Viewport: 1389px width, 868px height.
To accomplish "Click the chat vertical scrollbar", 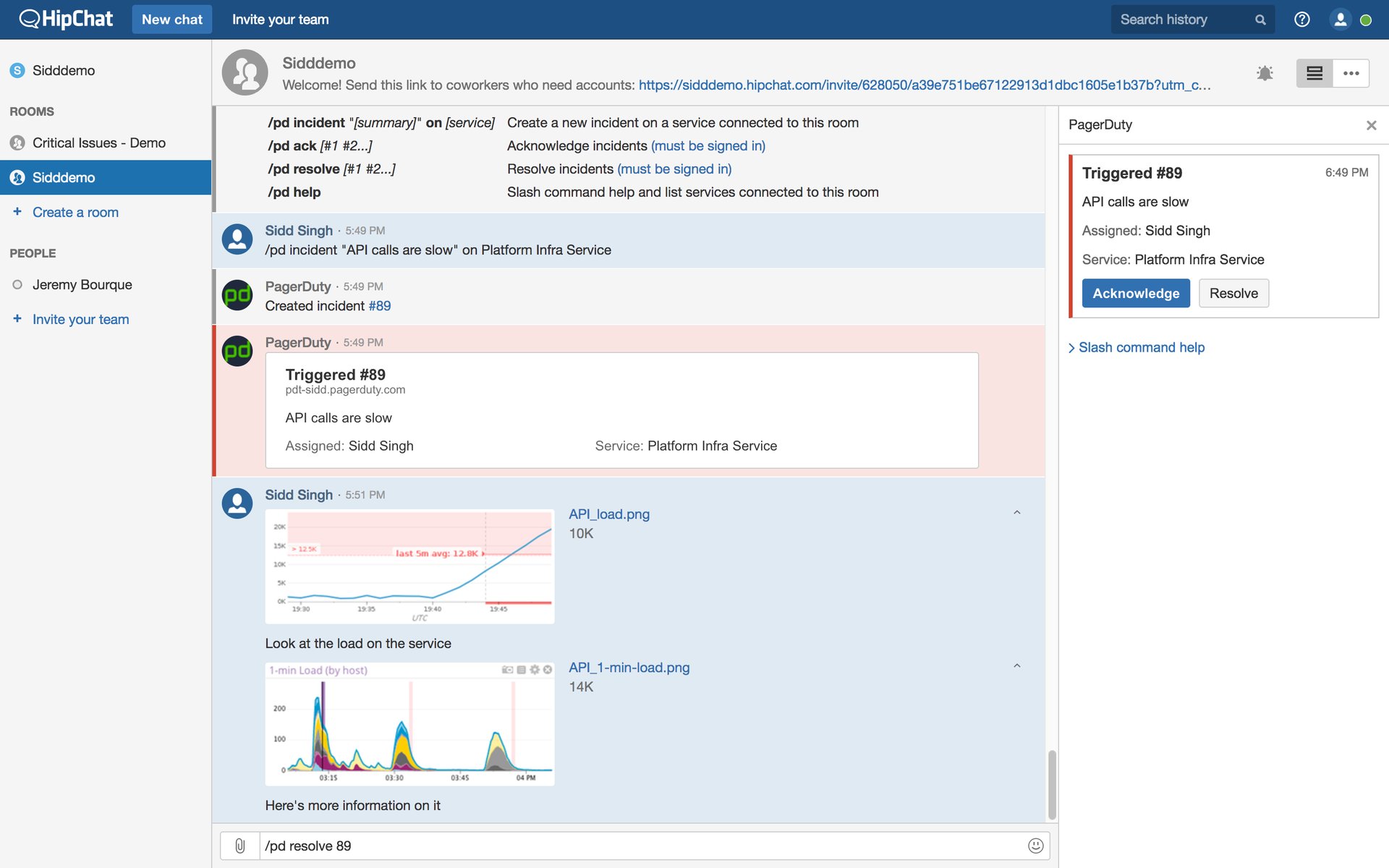I will (1052, 785).
